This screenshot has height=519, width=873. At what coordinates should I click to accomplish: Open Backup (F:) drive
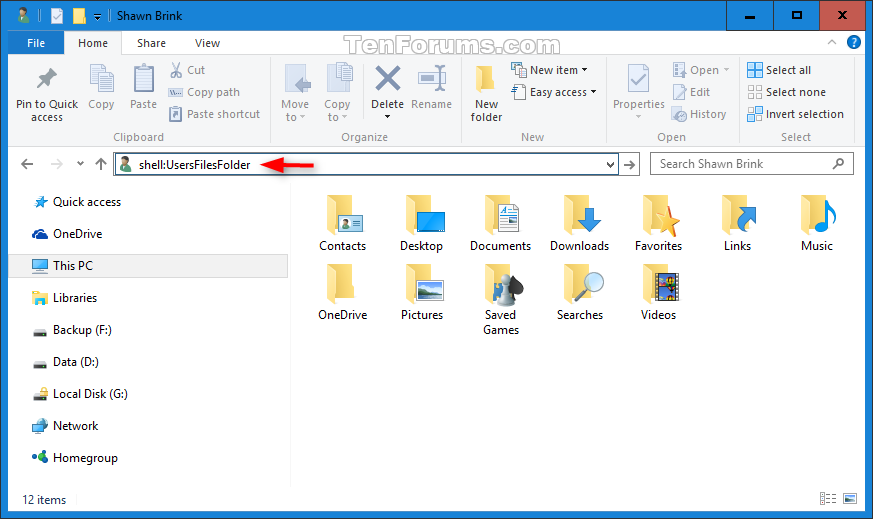(x=72, y=330)
